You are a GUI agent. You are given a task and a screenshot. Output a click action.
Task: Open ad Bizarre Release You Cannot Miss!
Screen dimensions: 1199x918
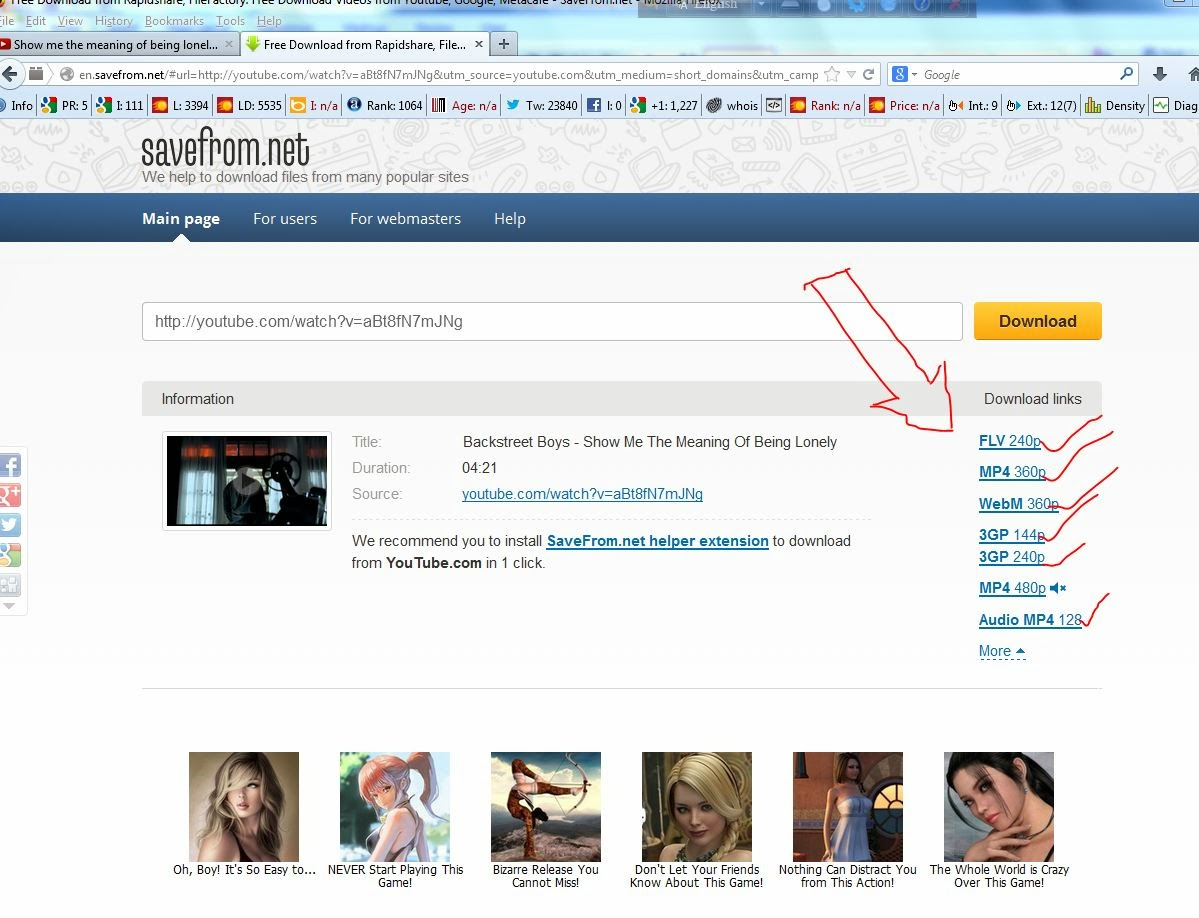pos(545,820)
